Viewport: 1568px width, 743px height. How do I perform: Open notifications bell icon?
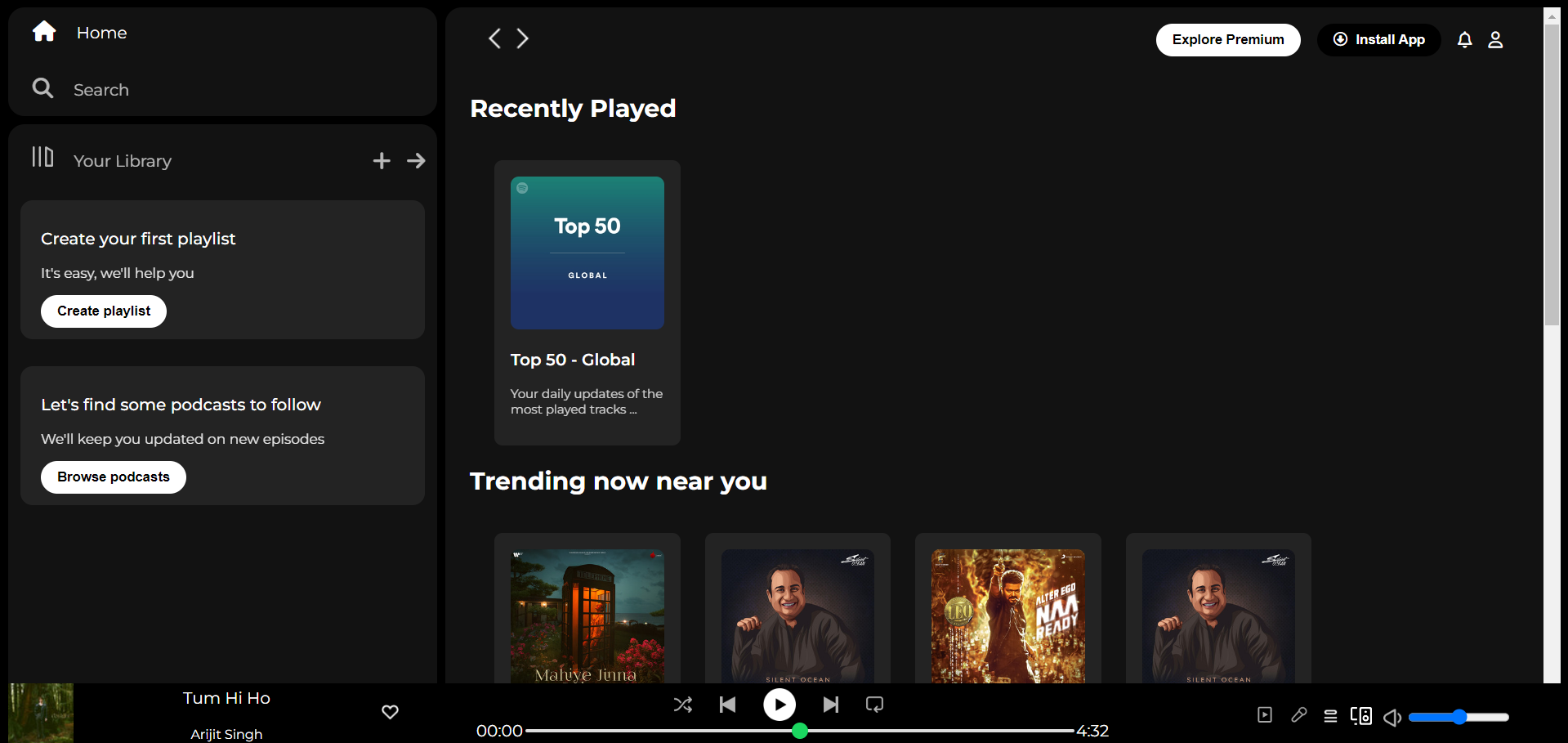[1465, 40]
